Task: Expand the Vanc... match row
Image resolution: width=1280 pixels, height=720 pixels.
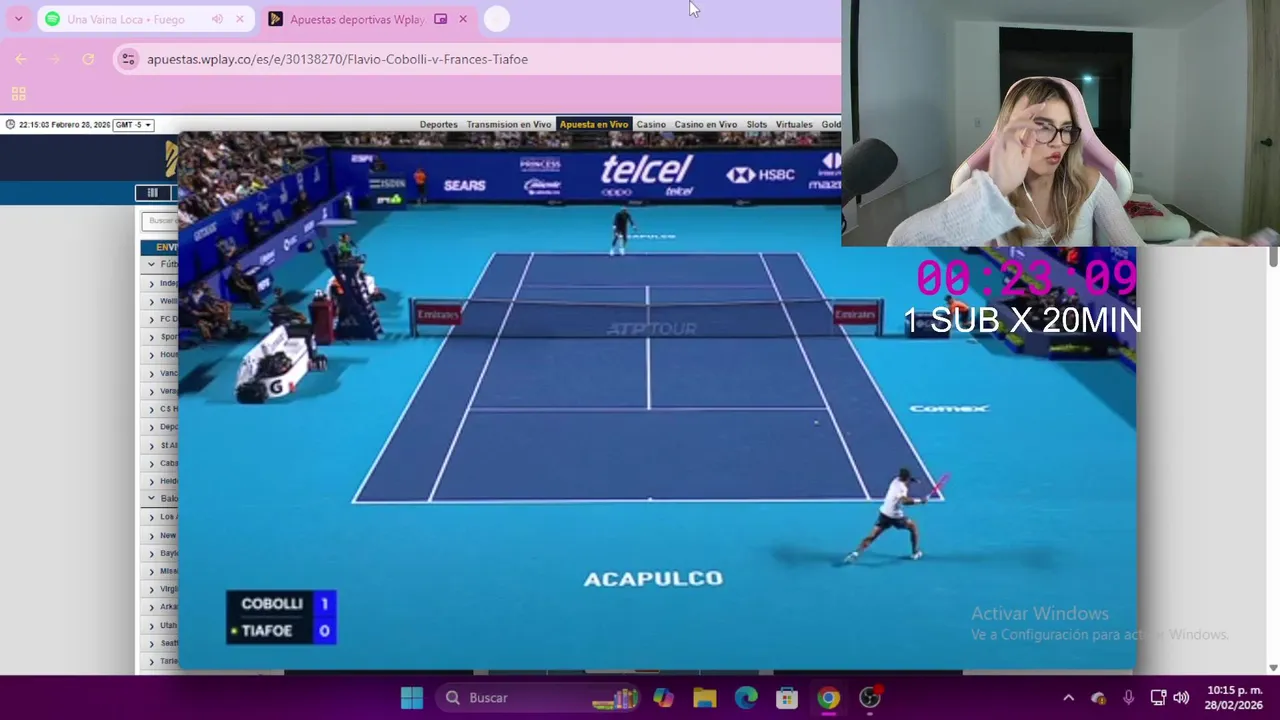Action: [x=151, y=373]
